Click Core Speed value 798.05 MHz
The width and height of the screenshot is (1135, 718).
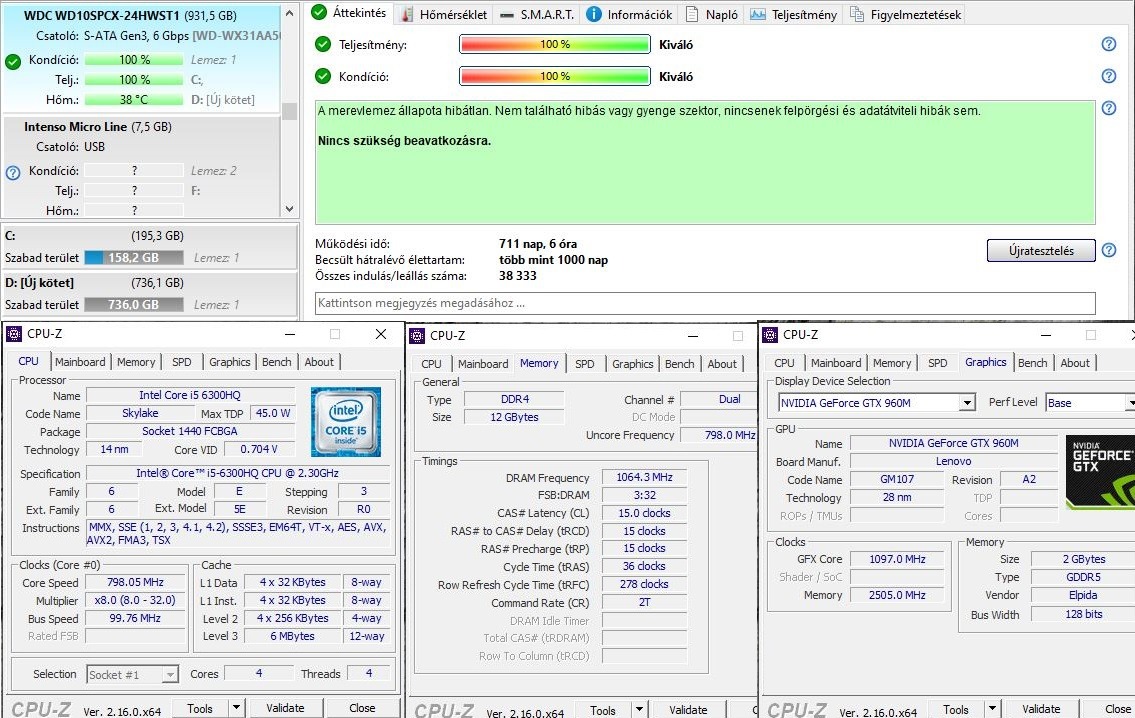135,582
